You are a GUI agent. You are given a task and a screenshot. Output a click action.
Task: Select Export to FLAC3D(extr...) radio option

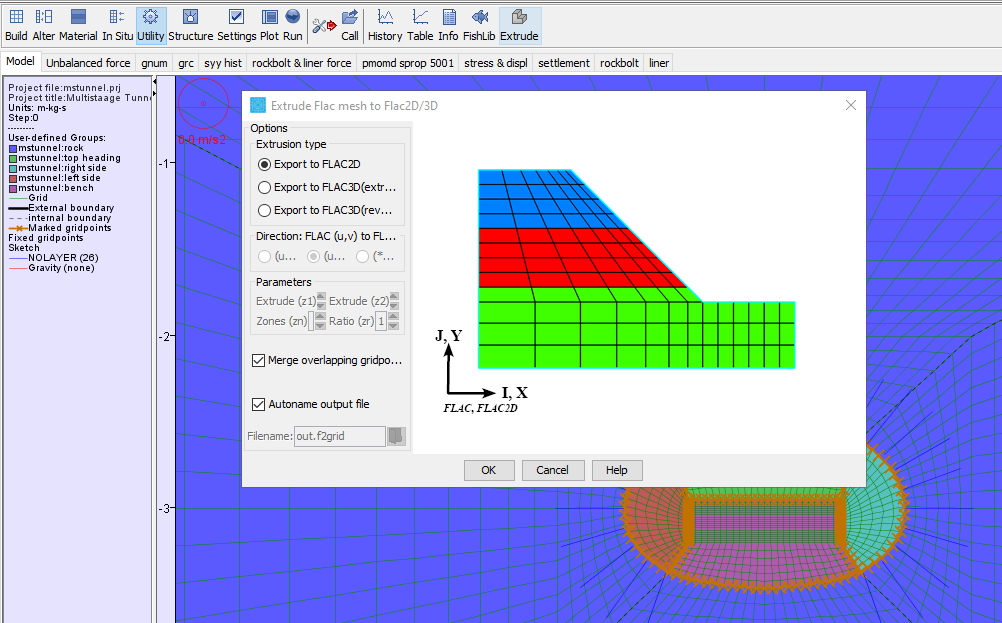[x=264, y=187]
